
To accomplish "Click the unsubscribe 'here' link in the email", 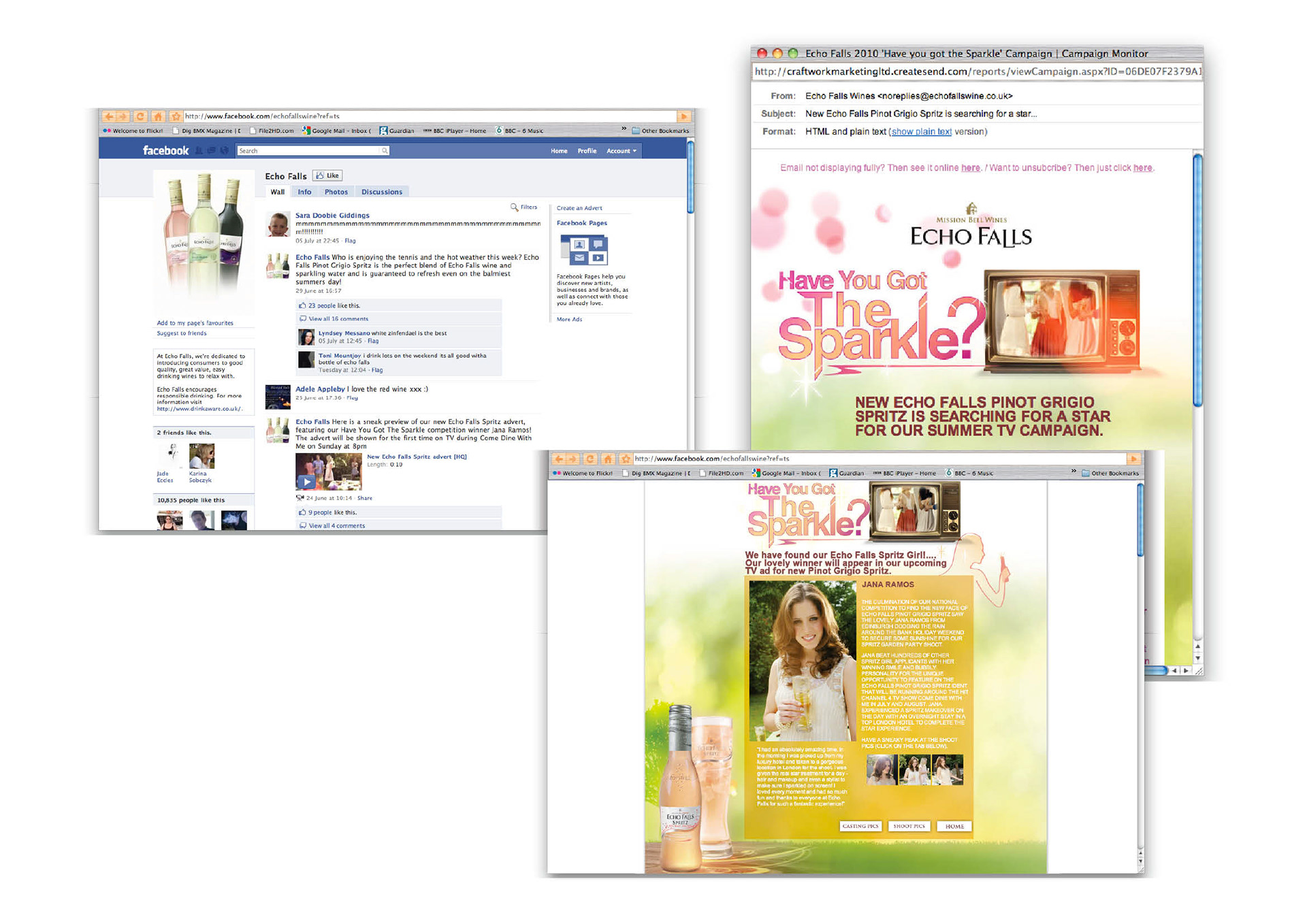I will point(1143,168).
